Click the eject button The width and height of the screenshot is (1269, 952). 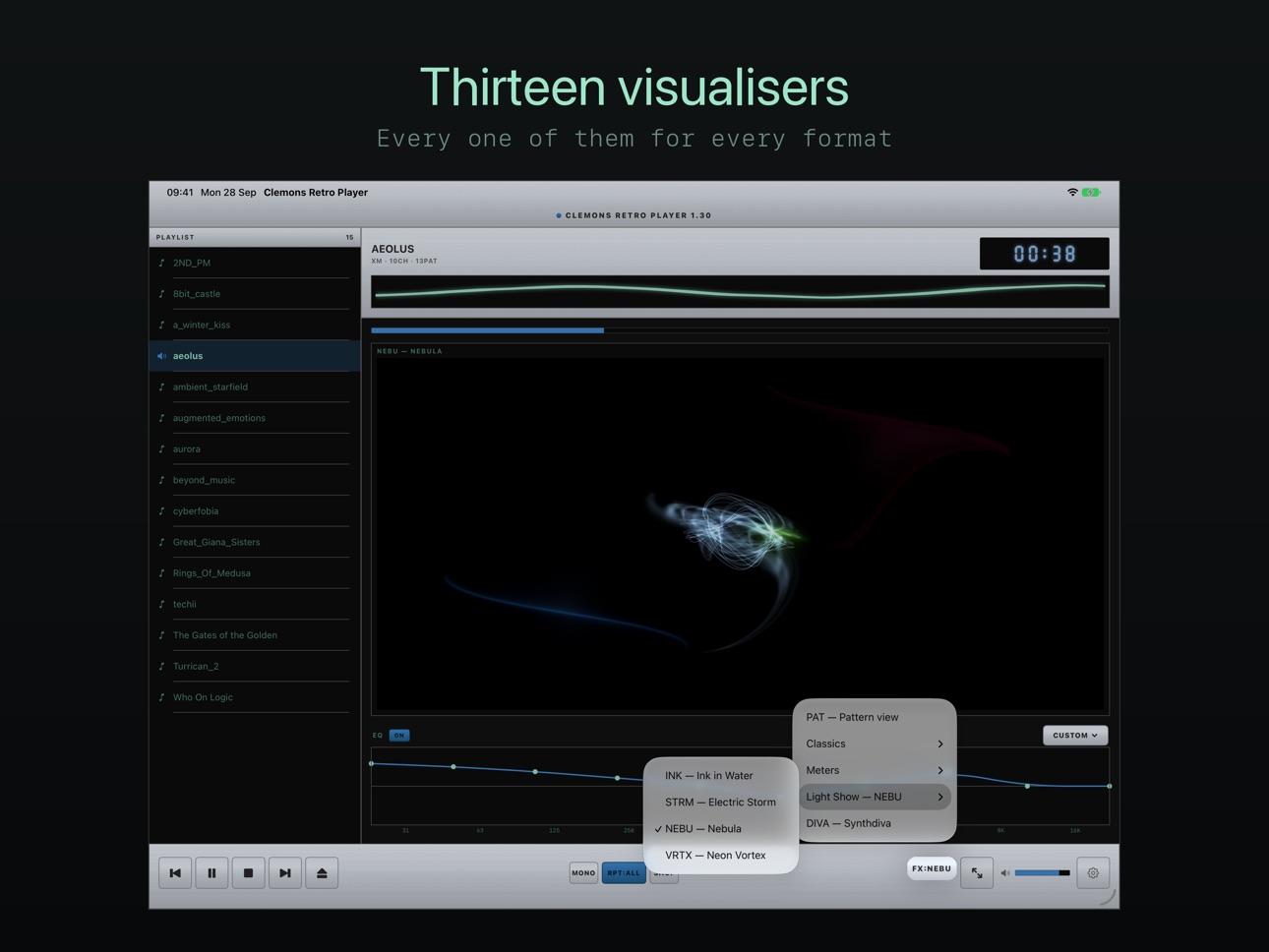click(322, 872)
